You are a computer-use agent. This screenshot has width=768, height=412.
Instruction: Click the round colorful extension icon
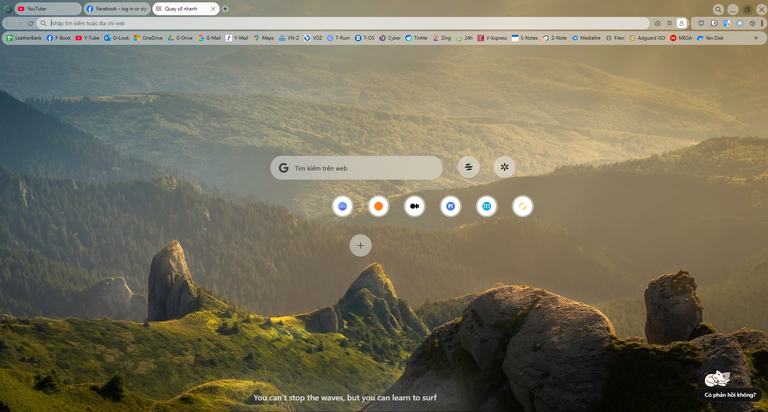point(740,23)
